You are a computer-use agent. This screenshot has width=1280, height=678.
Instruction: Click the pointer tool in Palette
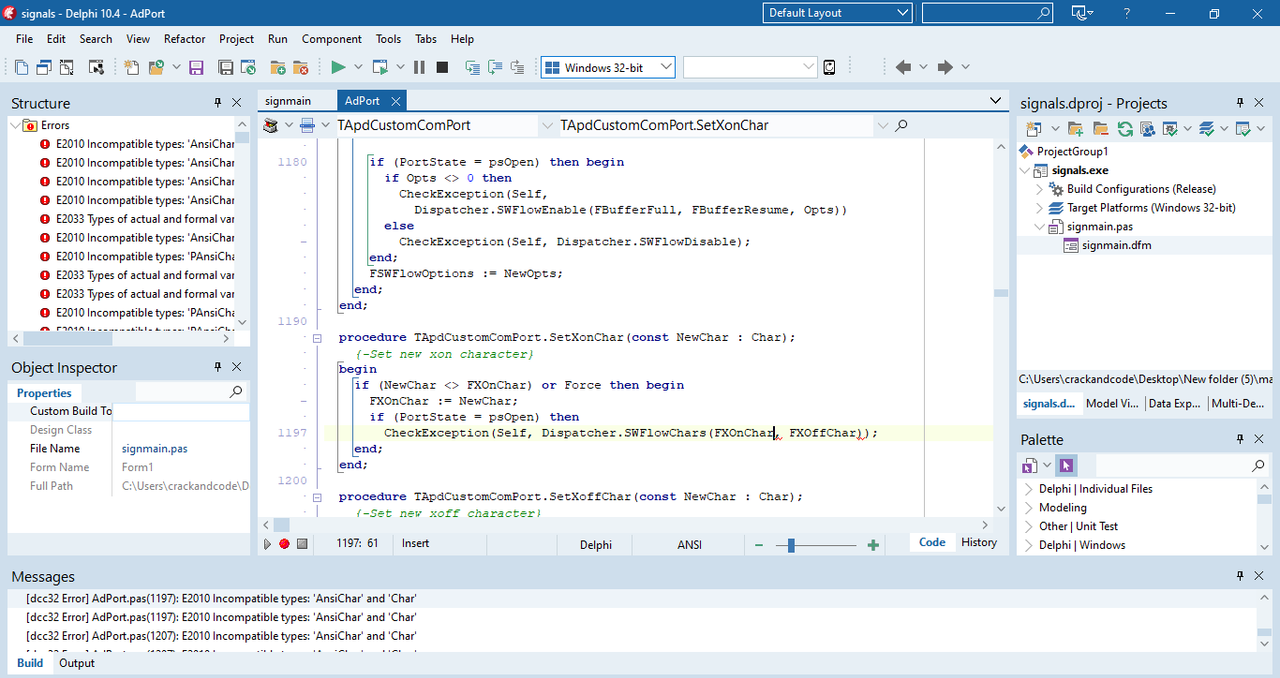pos(1066,466)
